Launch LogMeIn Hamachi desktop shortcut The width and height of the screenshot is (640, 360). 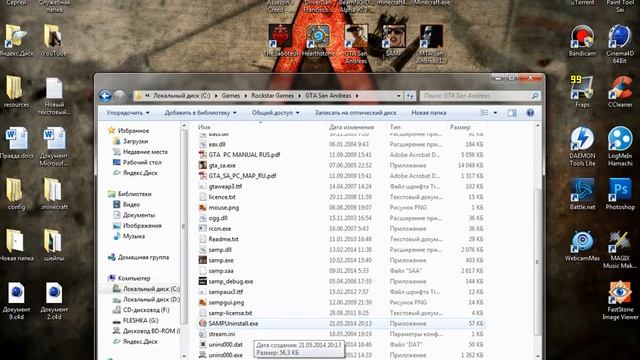[620, 146]
